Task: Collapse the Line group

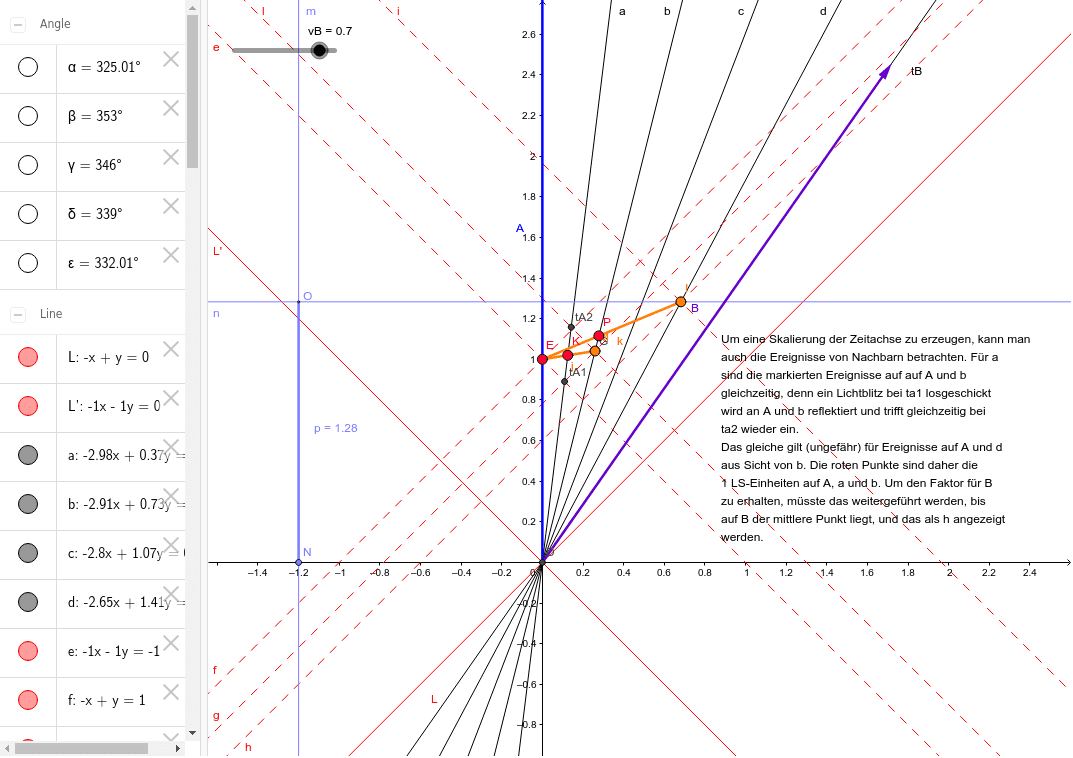Action: (x=18, y=315)
